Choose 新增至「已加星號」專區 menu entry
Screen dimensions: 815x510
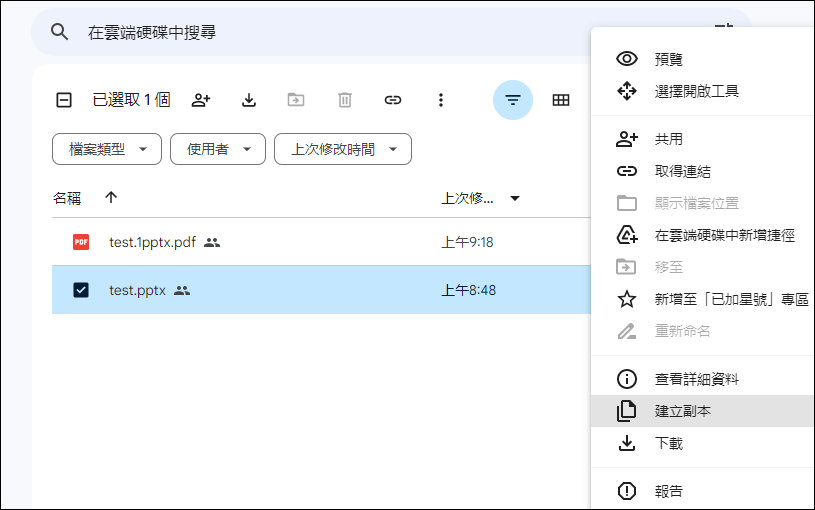coord(703,299)
